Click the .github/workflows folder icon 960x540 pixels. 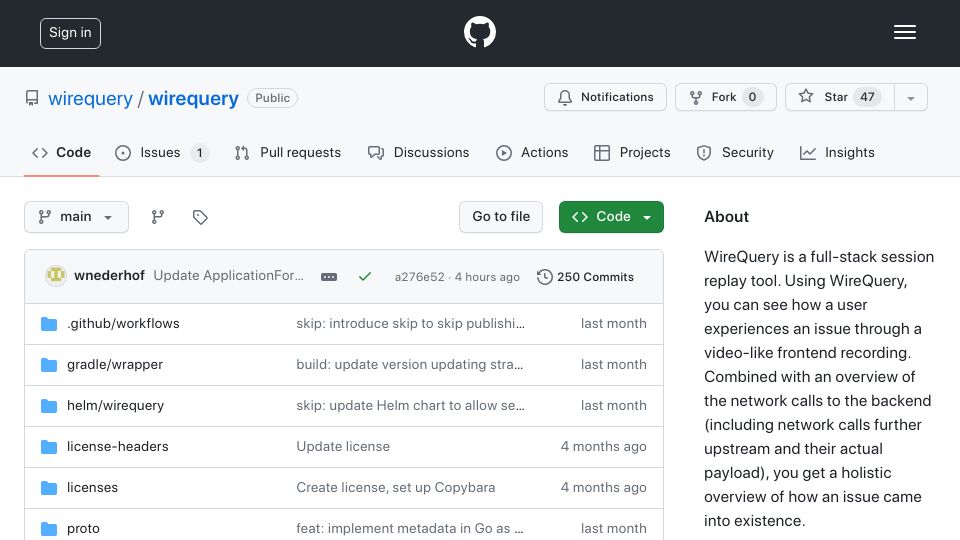tap(49, 323)
